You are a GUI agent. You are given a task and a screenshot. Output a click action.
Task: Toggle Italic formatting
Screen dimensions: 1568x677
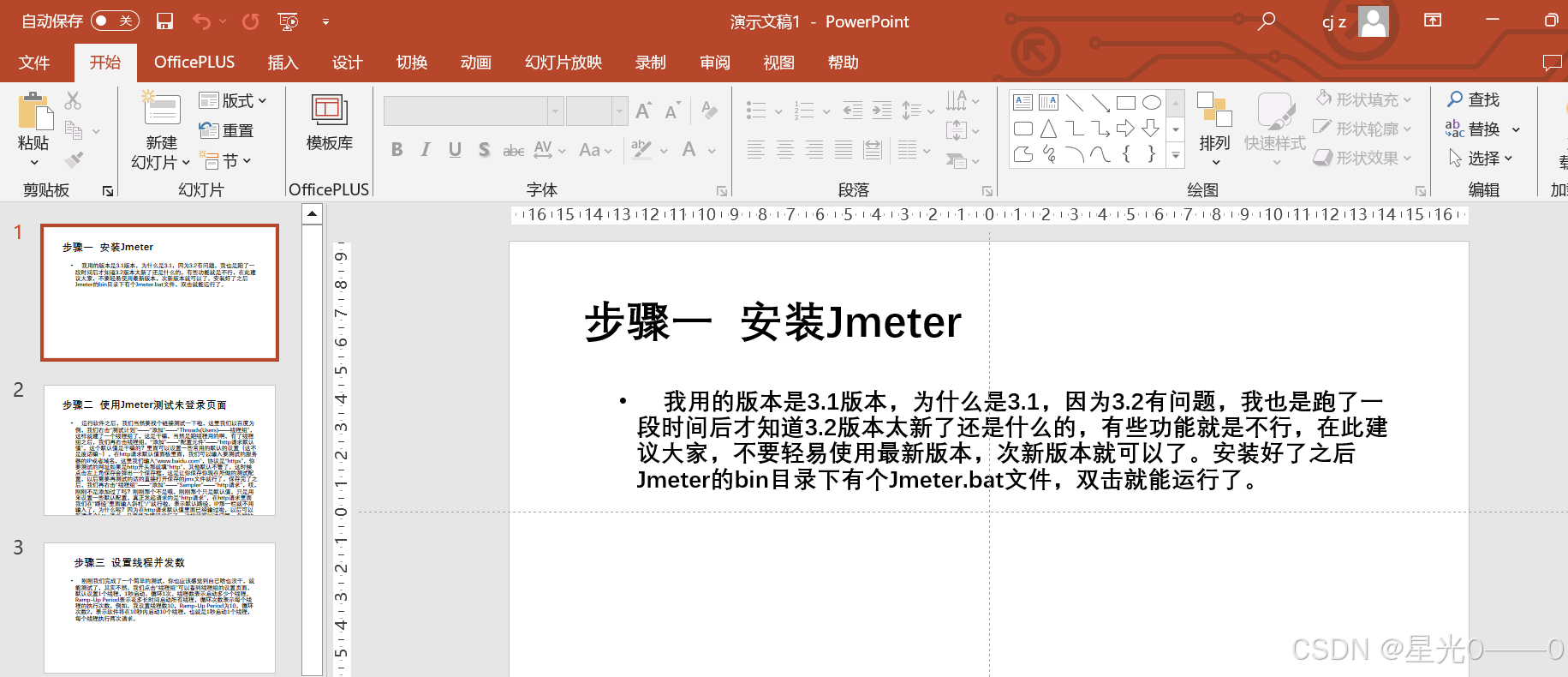[426, 150]
